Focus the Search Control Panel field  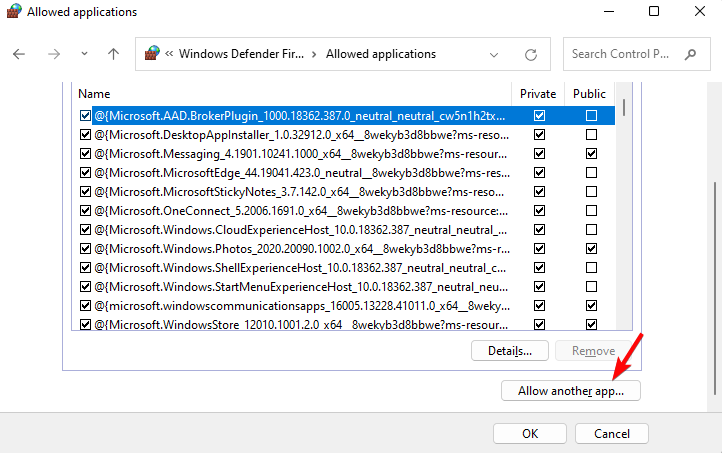pos(636,54)
